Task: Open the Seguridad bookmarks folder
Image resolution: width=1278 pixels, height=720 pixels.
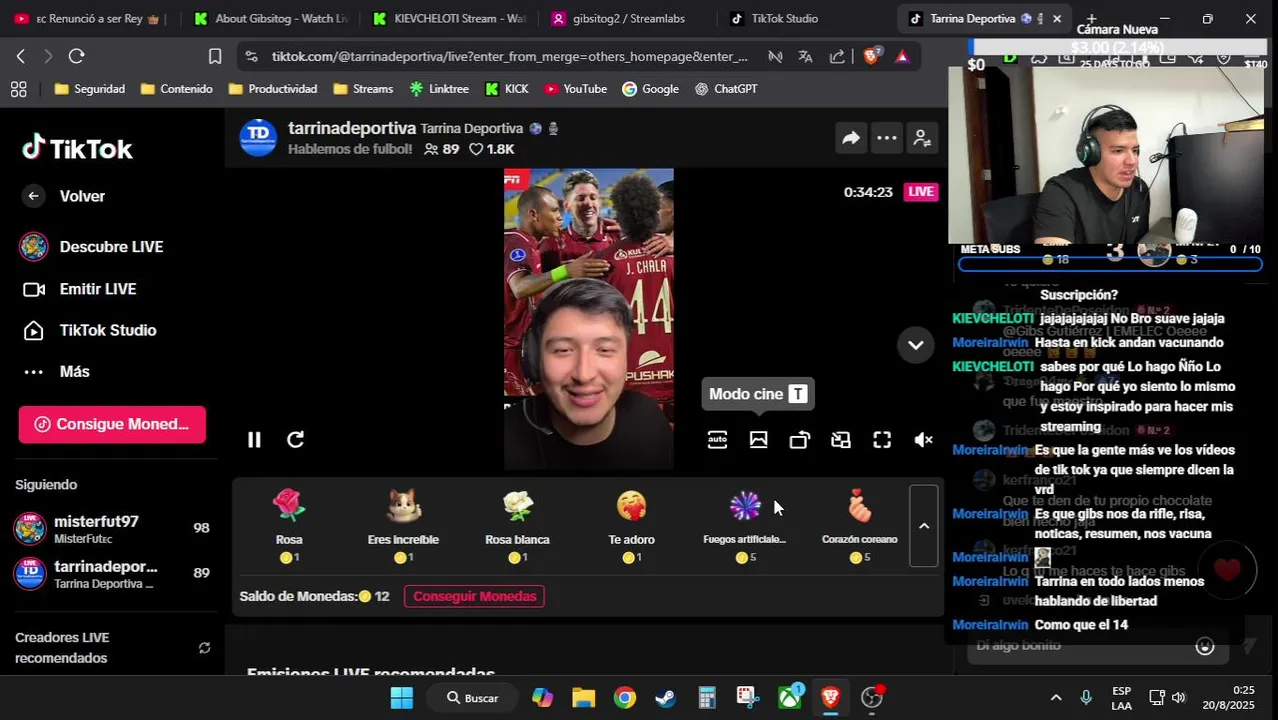Action: (90, 89)
